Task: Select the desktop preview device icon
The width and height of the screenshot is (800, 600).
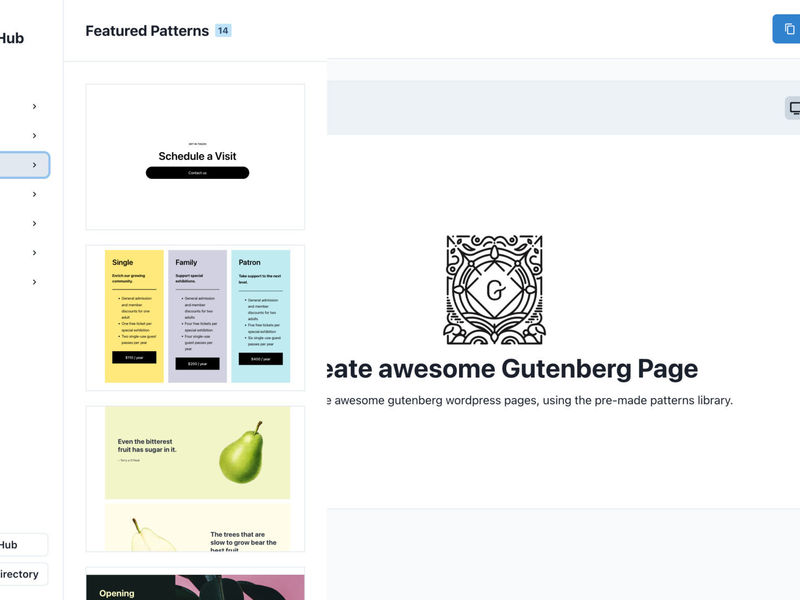Action: pyautogui.click(x=793, y=108)
